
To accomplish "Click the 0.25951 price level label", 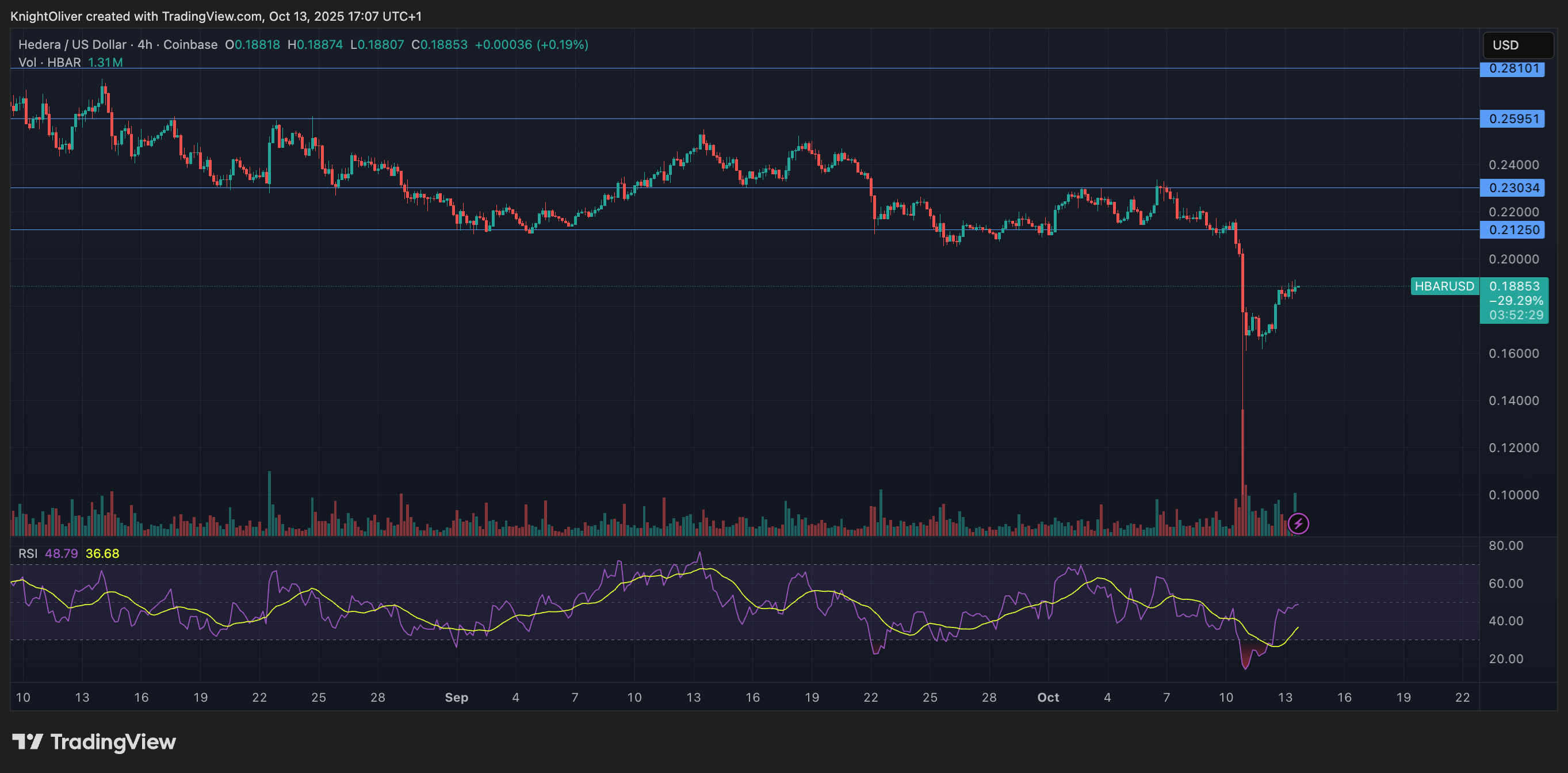I will click(1514, 119).
